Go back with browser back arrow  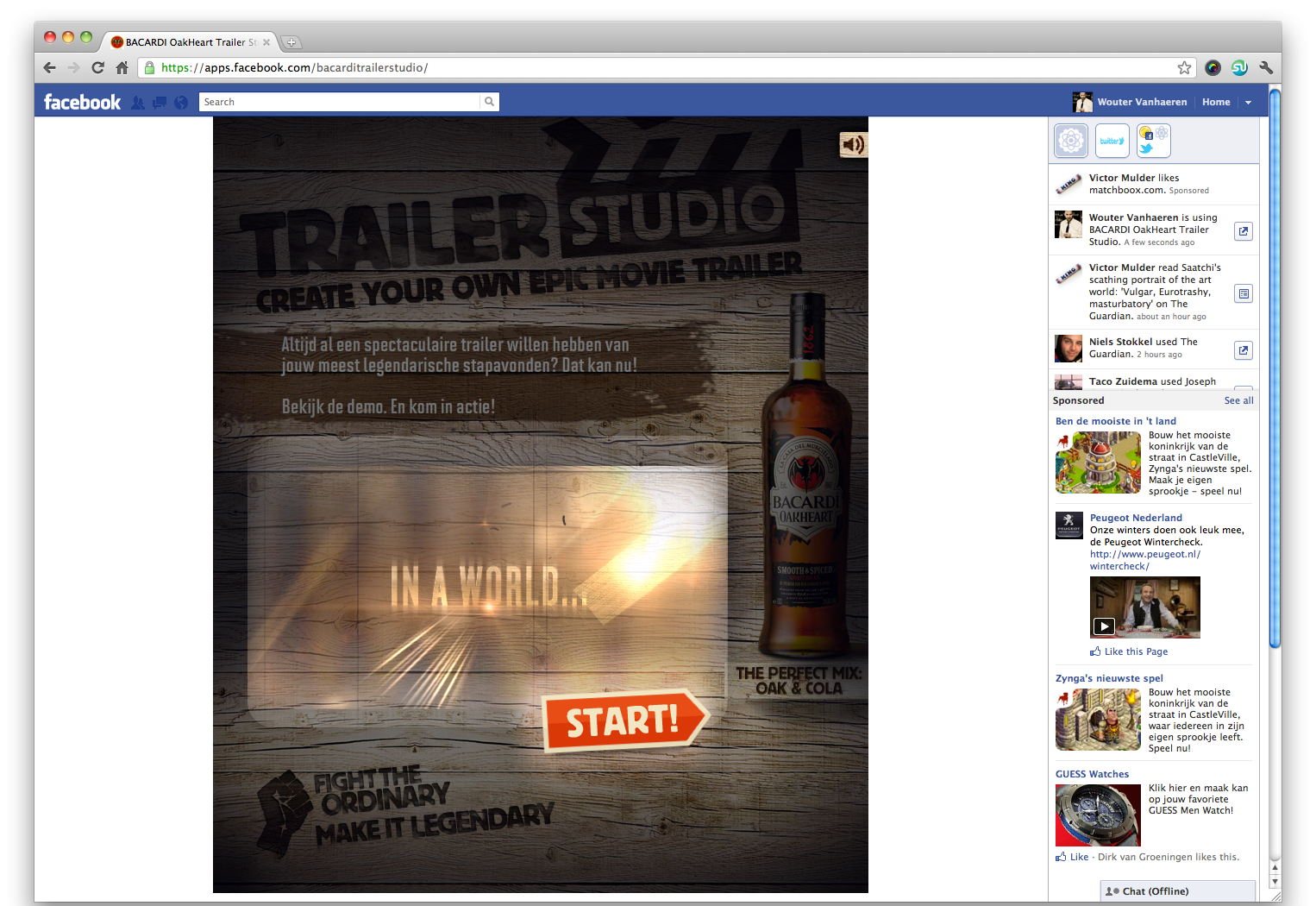point(49,67)
